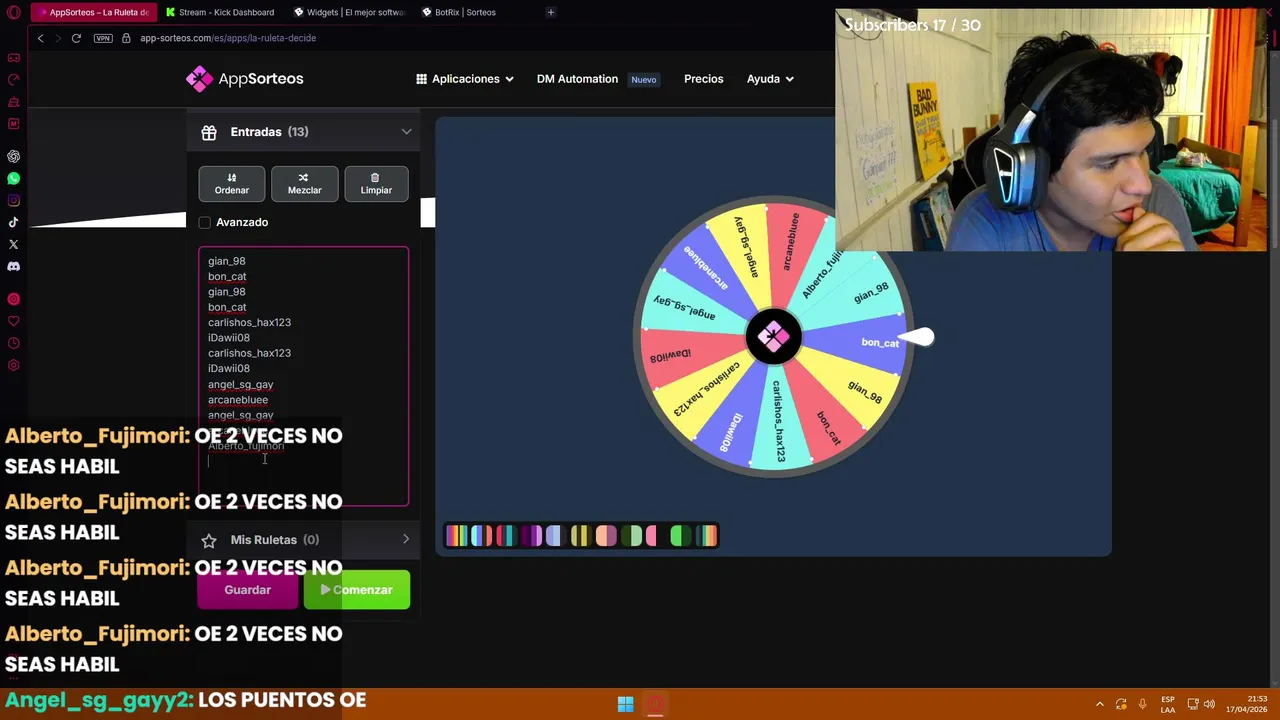Click the Windows Start button
Screen dimensions: 1280x720
(x=625, y=704)
